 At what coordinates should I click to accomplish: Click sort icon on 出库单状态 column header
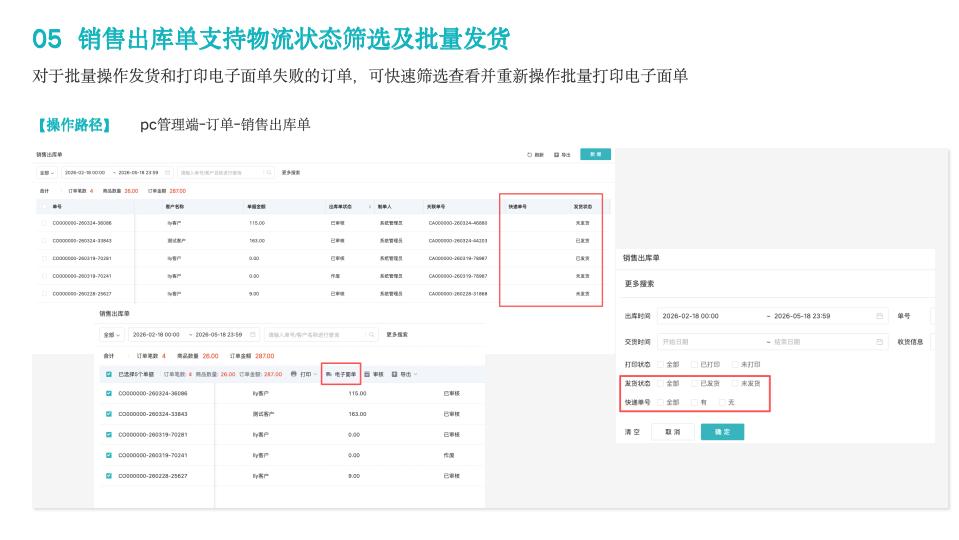click(x=370, y=207)
